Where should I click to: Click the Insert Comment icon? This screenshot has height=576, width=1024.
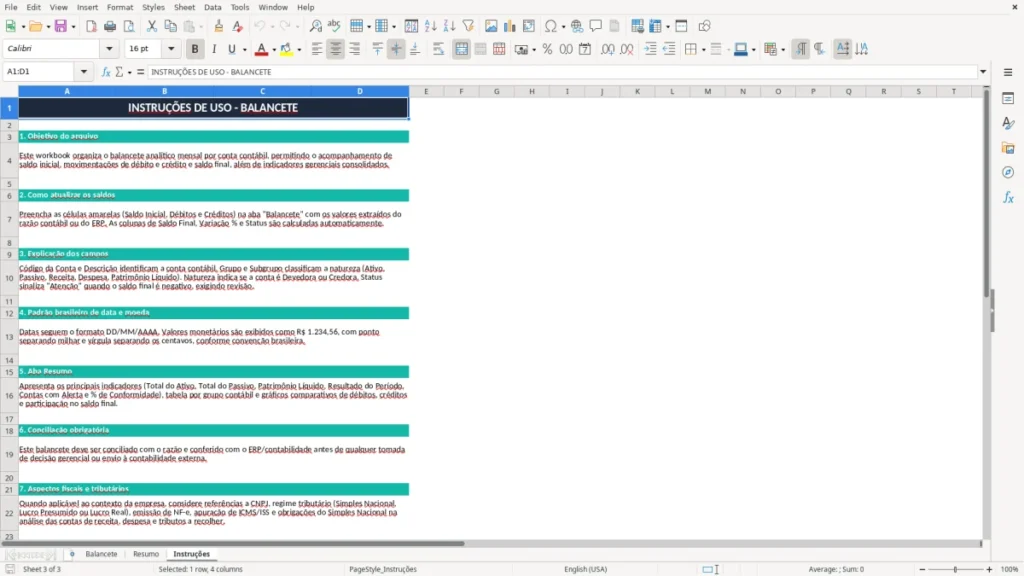pos(596,26)
